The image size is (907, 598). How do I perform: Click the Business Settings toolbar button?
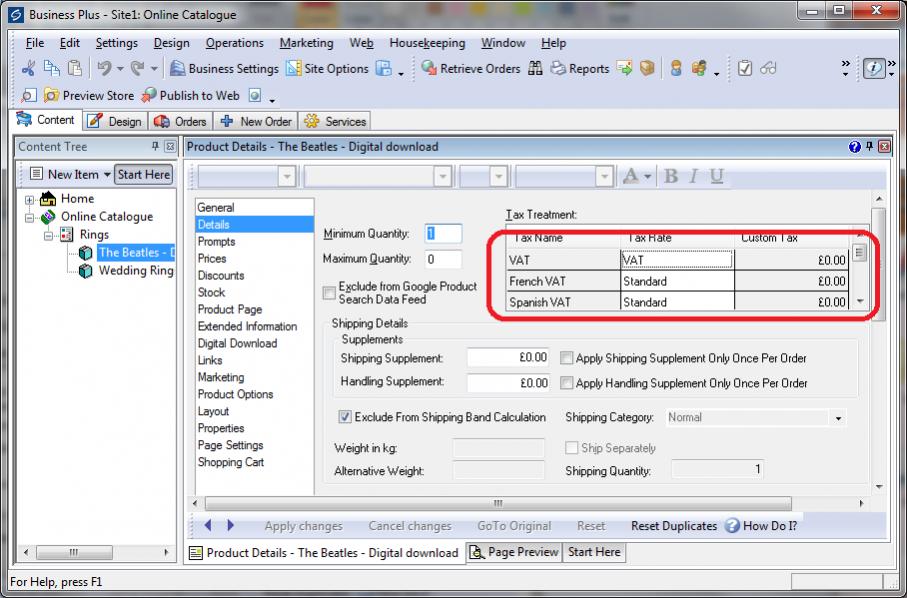click(225, 69)
